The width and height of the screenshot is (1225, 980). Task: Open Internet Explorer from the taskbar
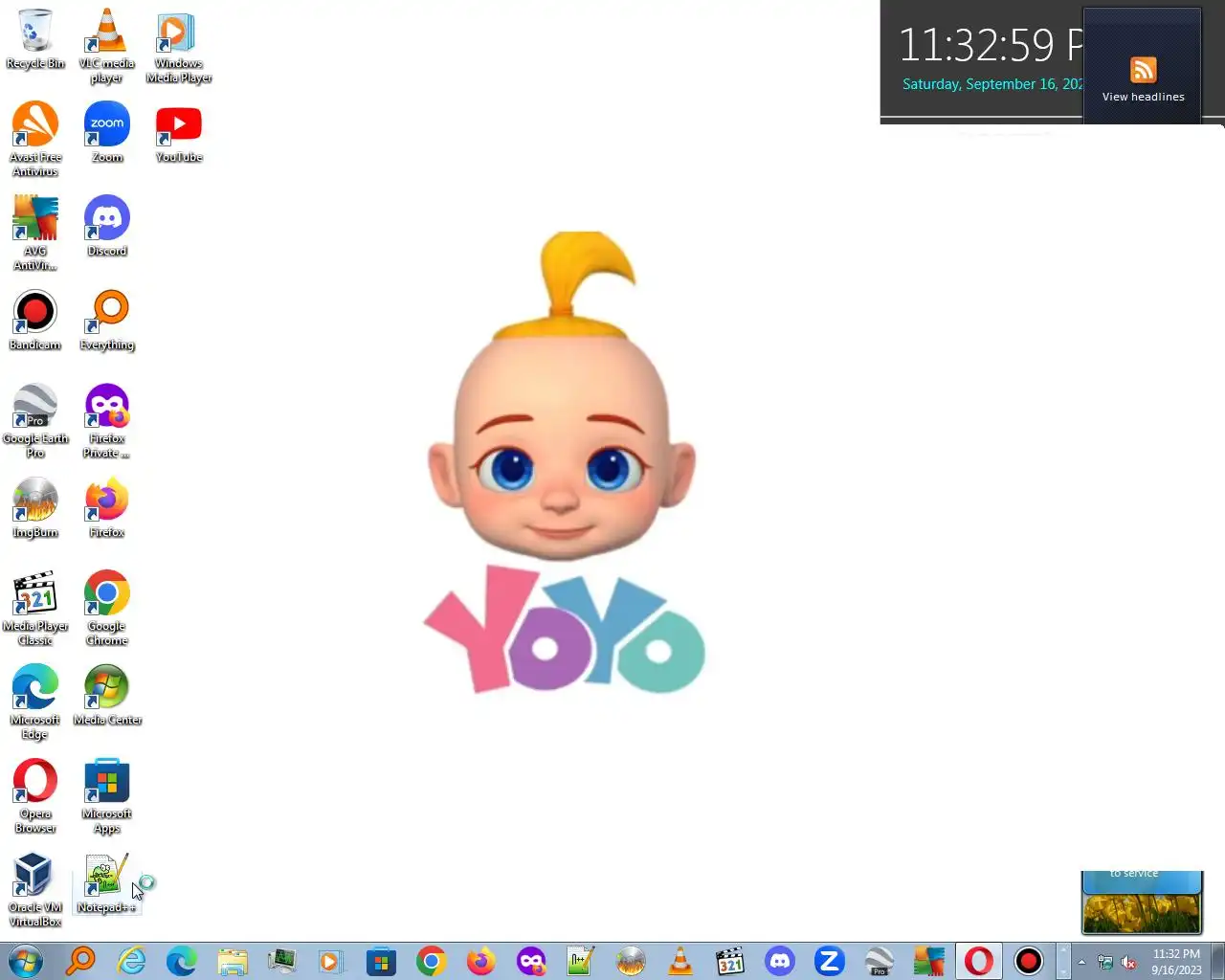click(x=131, y=961)
